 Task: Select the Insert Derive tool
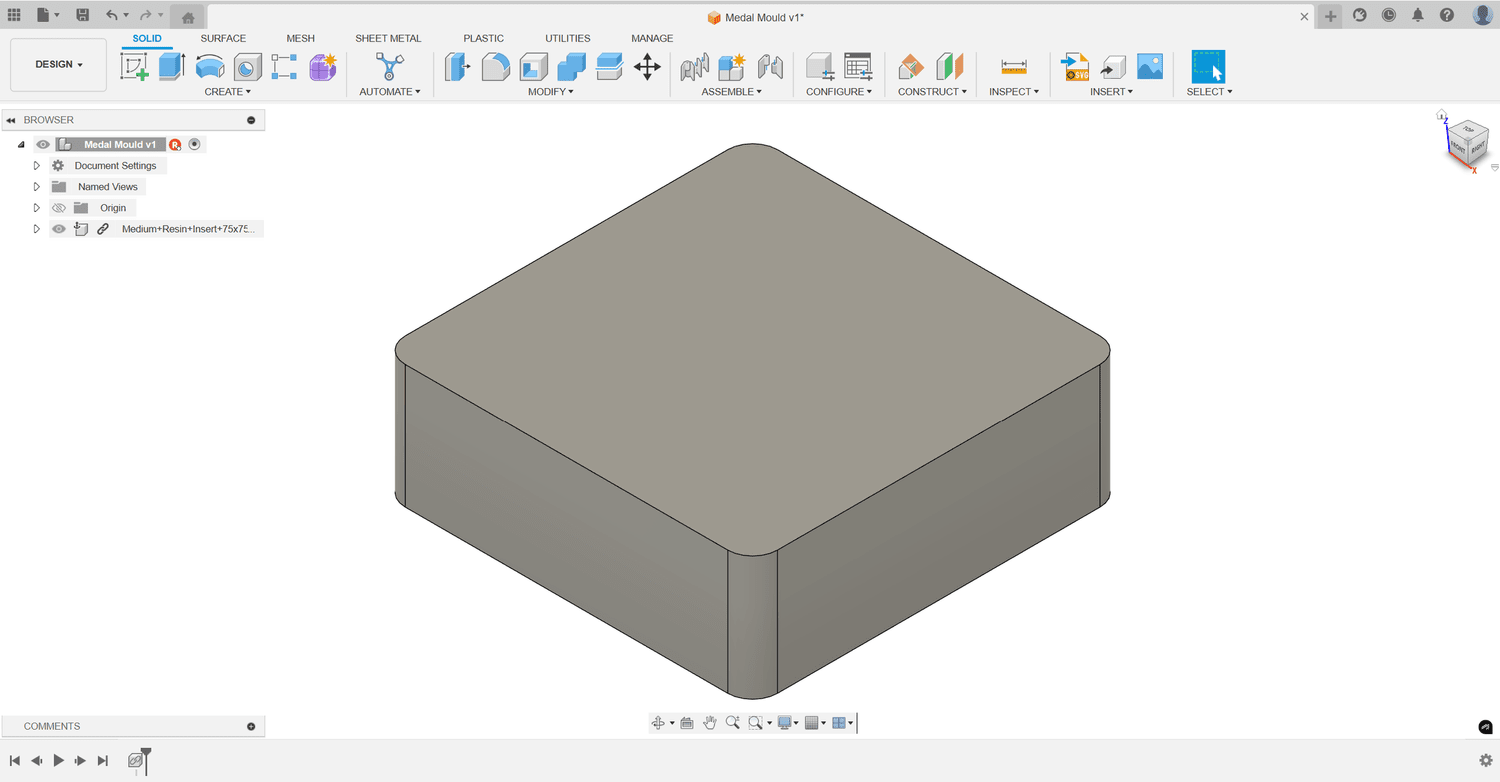[1112, 67]
